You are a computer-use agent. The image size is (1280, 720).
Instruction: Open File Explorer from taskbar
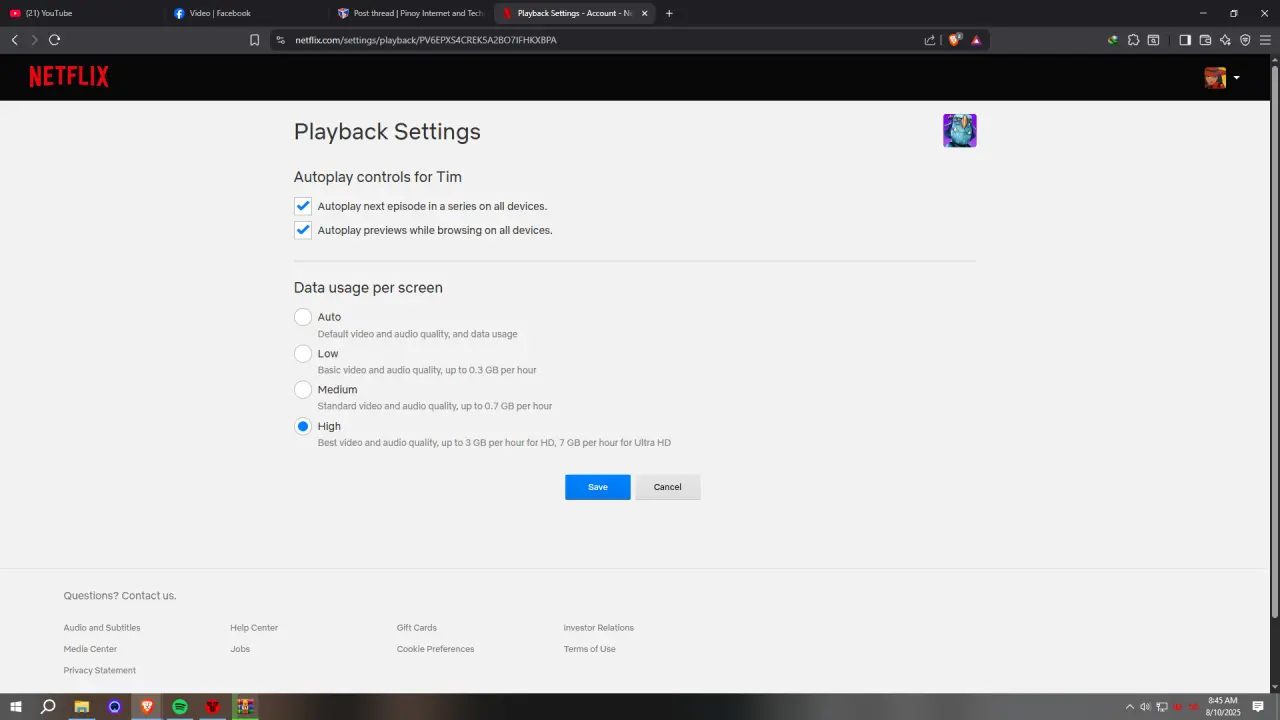pos(82,707)
